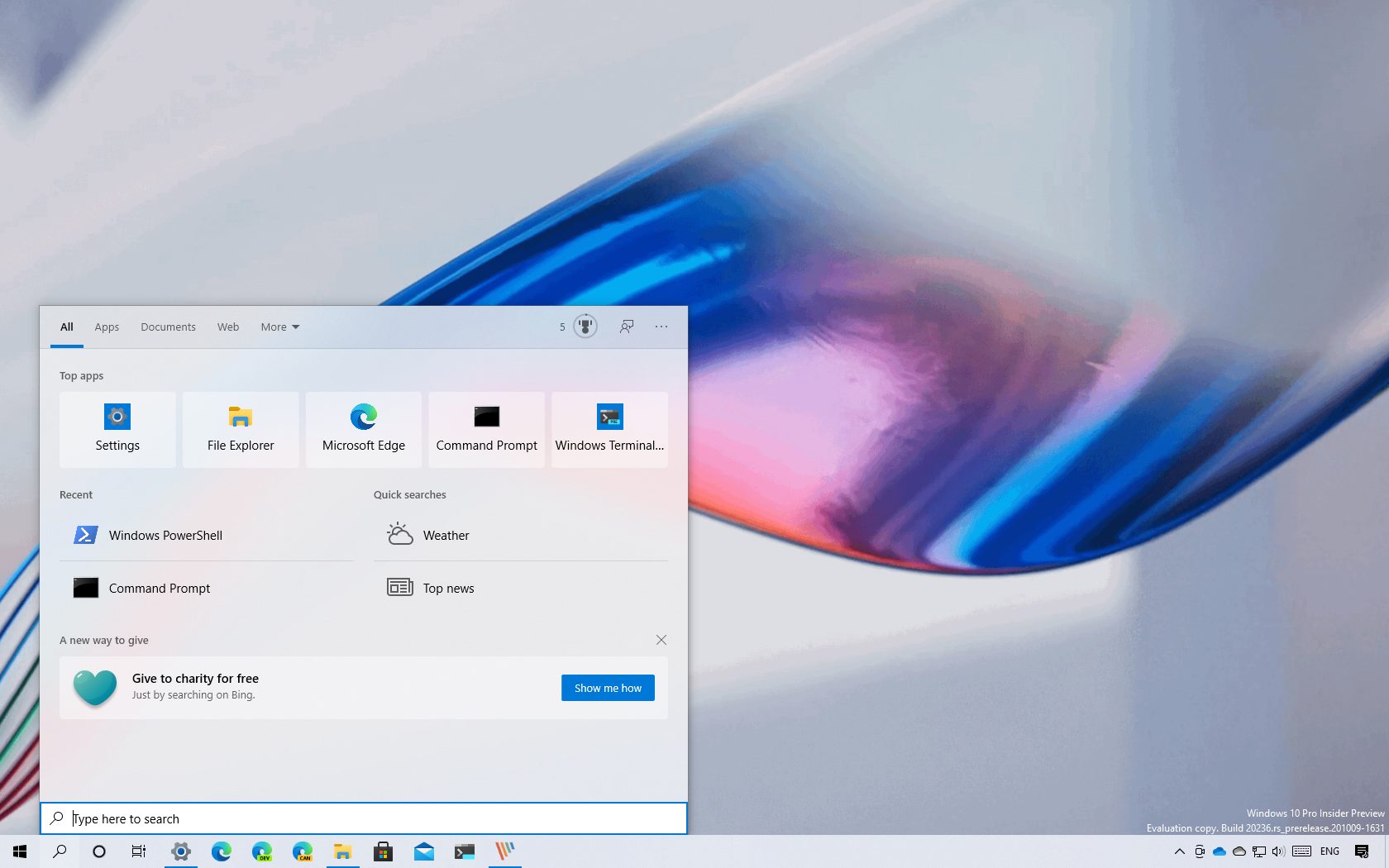1389x868 pixels.
Task: Open the Action Center notifications icon
Action: point(1362,851)
